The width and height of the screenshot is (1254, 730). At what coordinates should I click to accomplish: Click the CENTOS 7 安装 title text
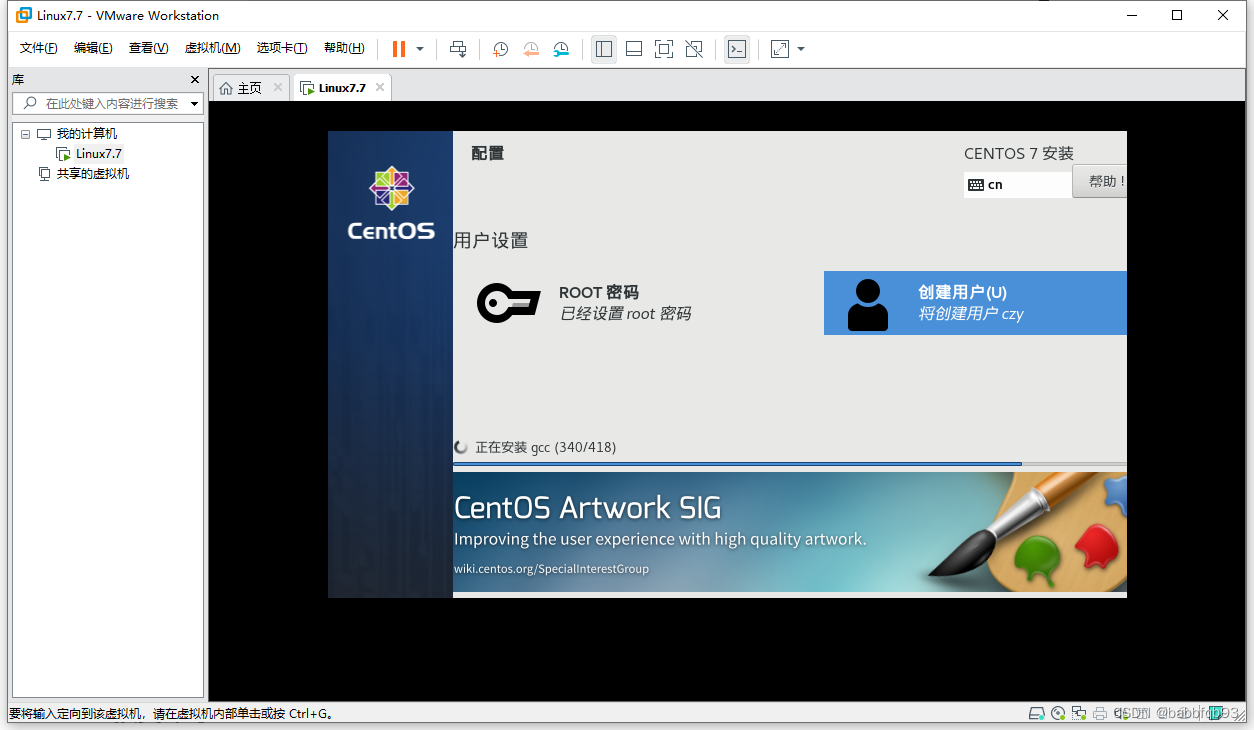(x=1018, y=153)
